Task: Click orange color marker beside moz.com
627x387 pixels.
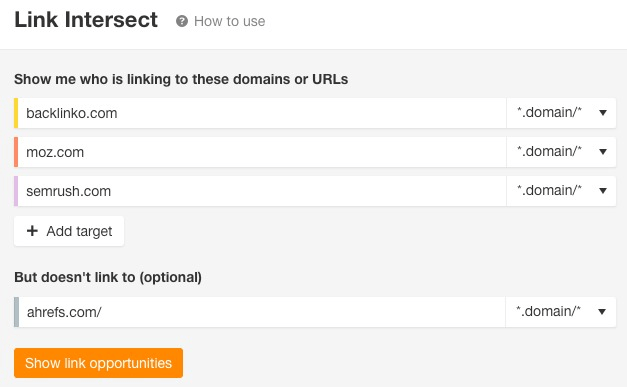Action: 16,152
